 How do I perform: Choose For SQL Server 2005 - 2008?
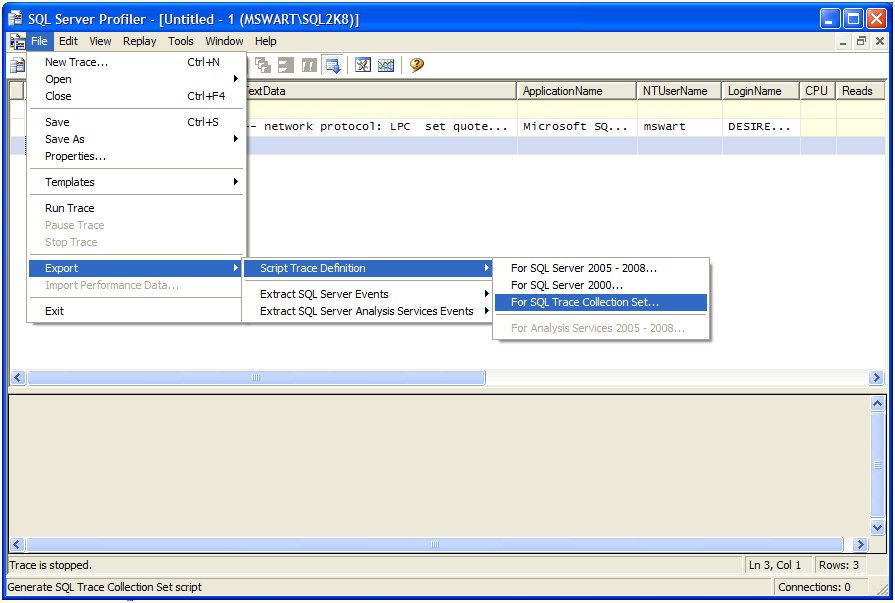click(x=601, y=268)
